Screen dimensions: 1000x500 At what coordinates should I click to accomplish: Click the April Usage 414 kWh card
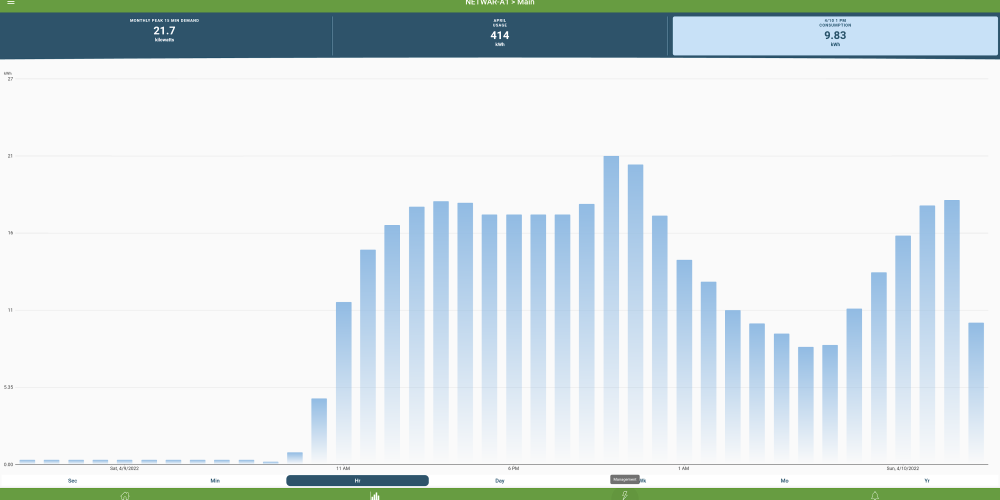499,35
